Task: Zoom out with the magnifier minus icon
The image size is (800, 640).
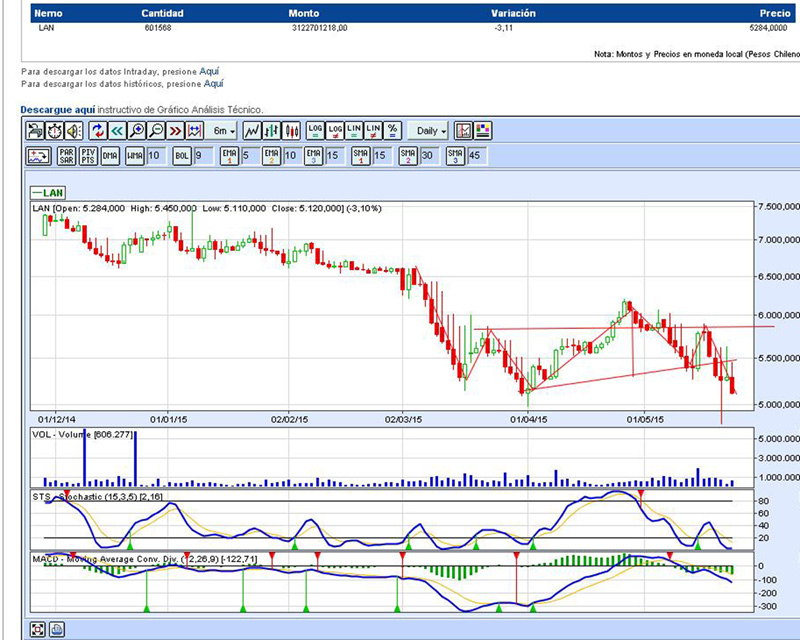Action: tap(156, 131)
